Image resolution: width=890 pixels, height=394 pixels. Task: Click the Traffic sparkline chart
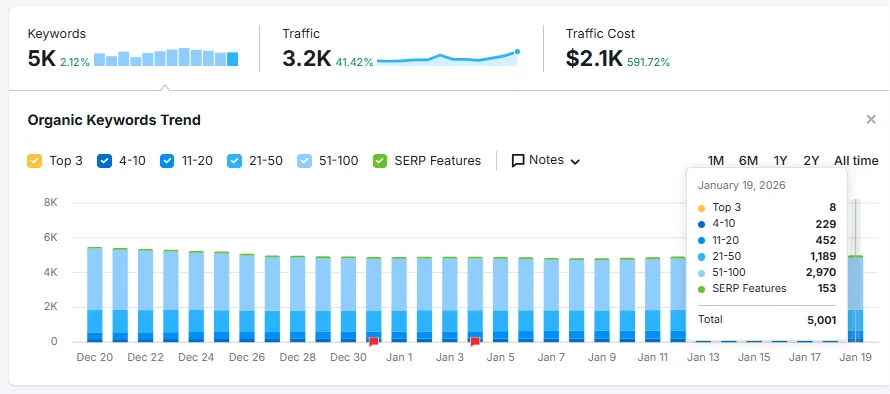click(448, 58)
